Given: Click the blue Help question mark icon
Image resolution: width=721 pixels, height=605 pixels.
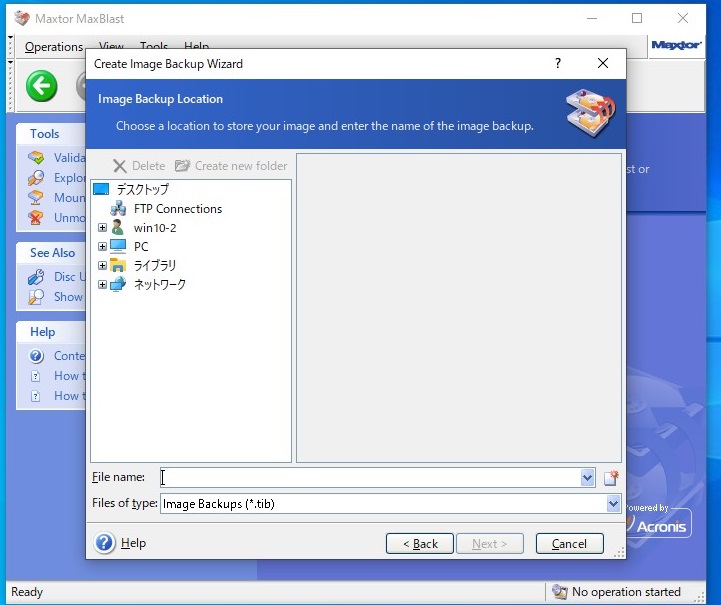Looking at the screenshot, I should click(104, 543).
